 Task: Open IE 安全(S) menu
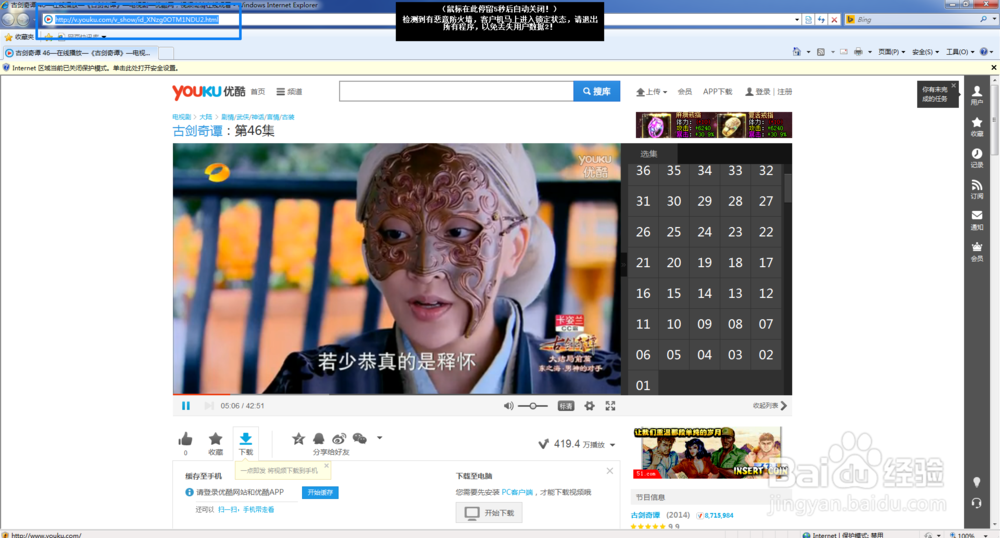(925, 52)
